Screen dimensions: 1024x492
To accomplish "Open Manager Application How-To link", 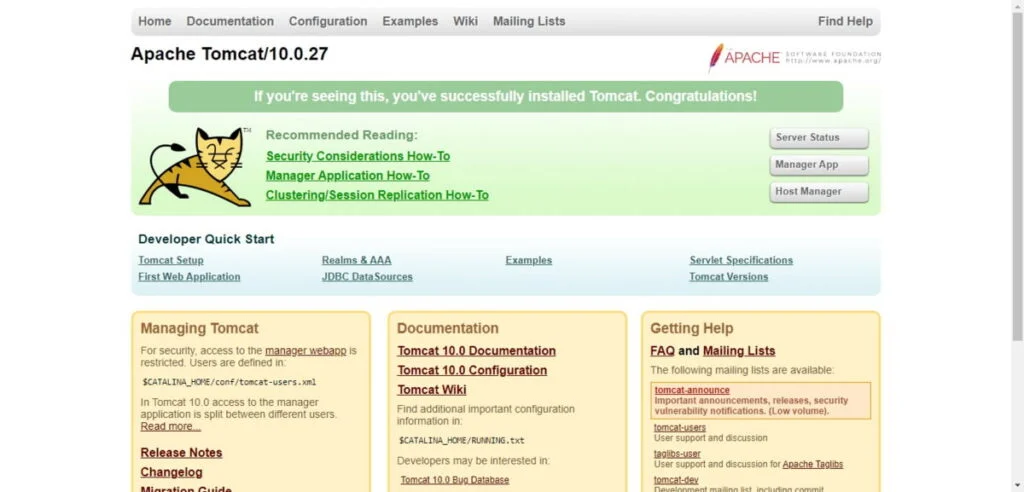I will coord(347,176).
